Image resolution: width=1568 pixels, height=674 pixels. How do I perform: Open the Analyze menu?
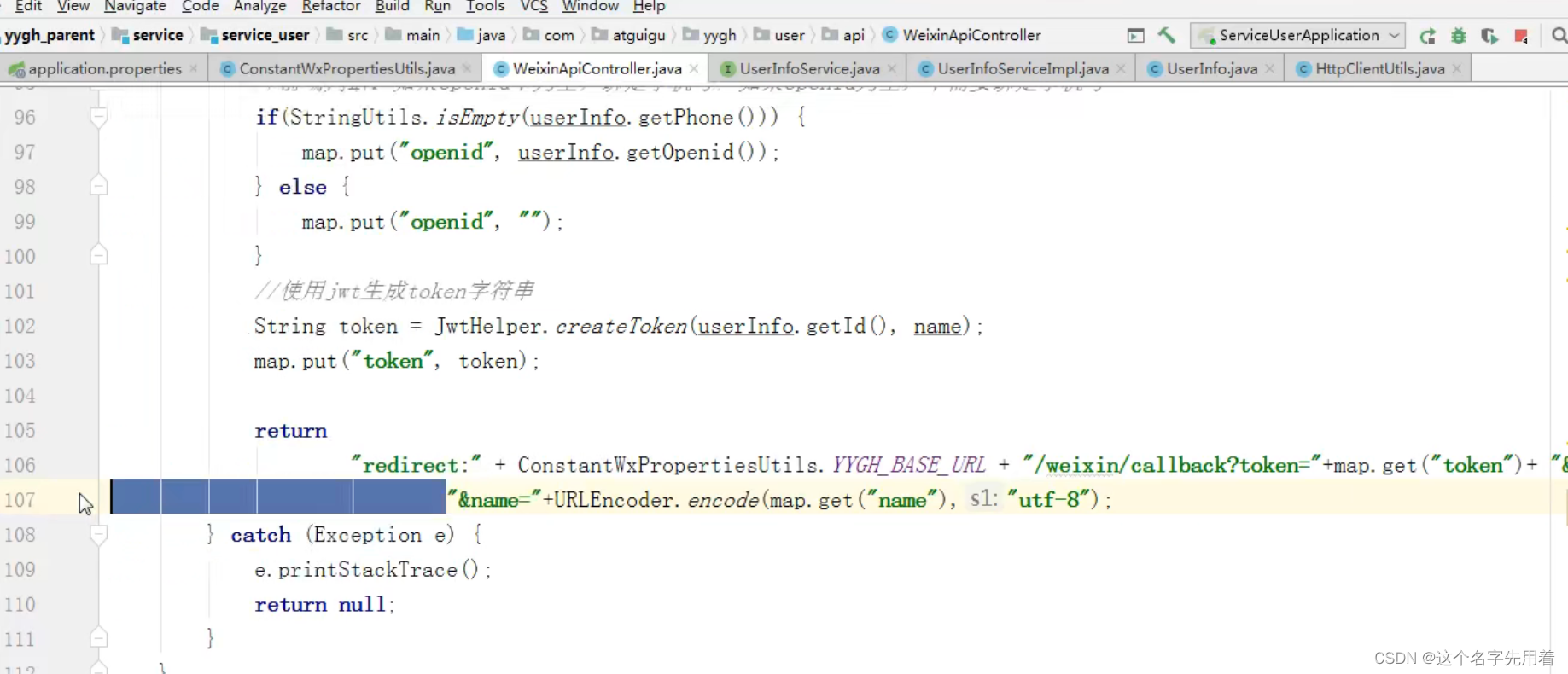click(x=259, y=6)
